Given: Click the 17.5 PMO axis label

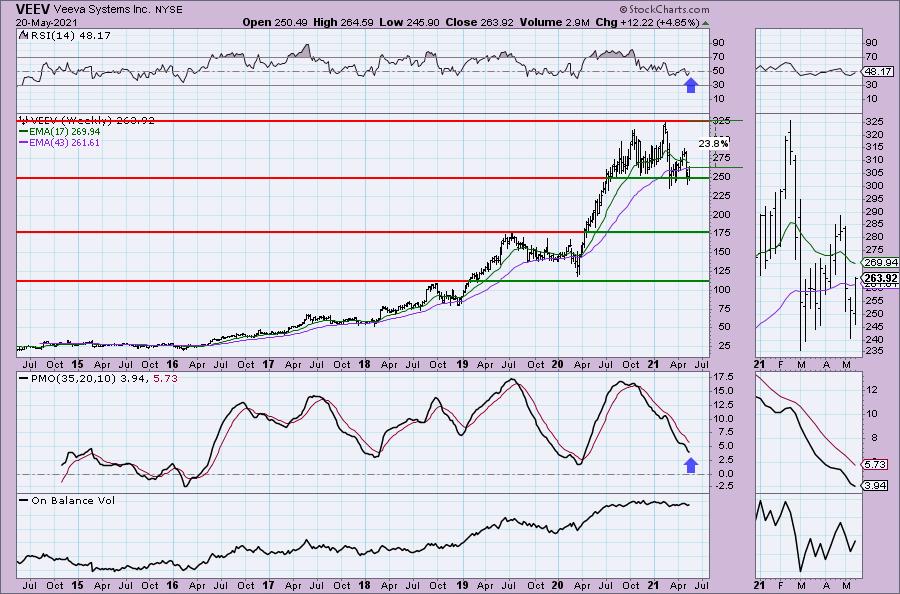Looking at the screenshot, I should click(723, 377).
